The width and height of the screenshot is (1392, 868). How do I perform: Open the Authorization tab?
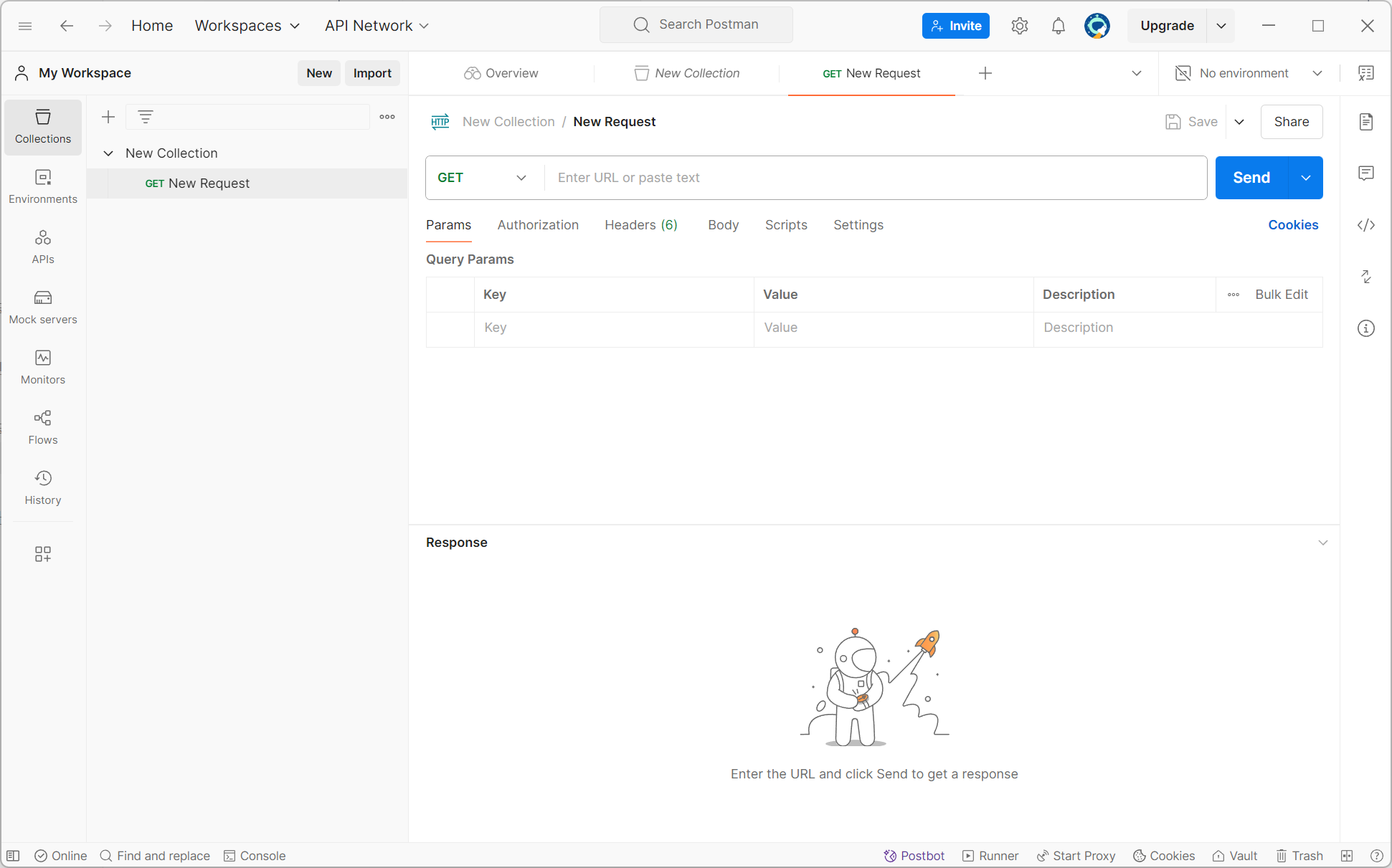click(538, 225)
